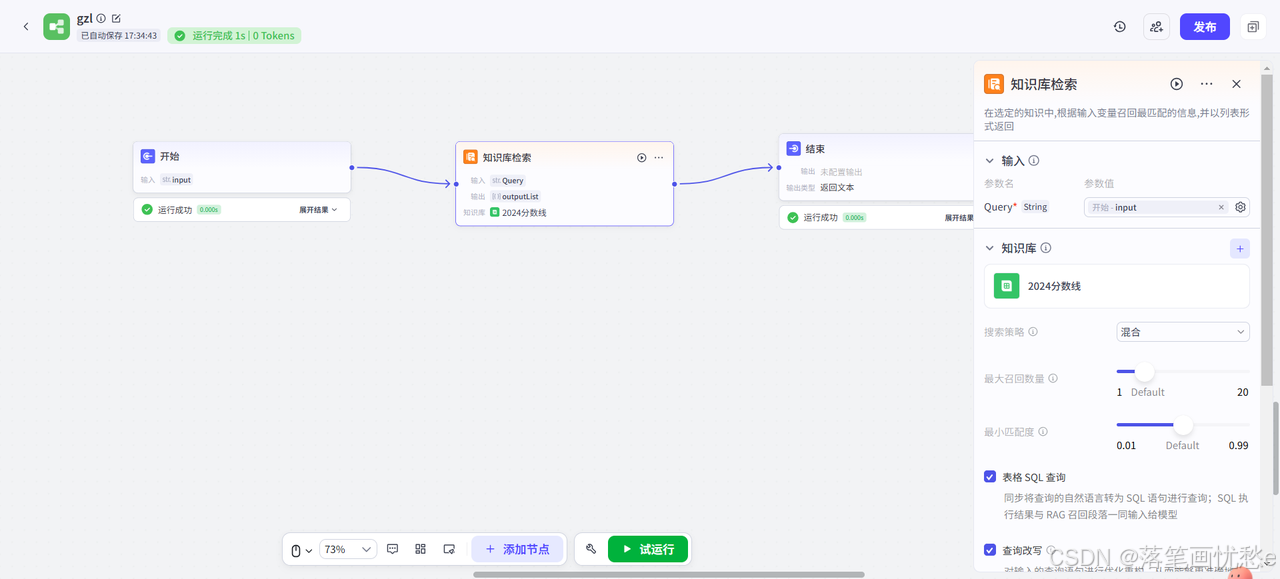Click the grid layout icon in toolbar
Screen dimensions: 1280x579
(x=421, y=549)
